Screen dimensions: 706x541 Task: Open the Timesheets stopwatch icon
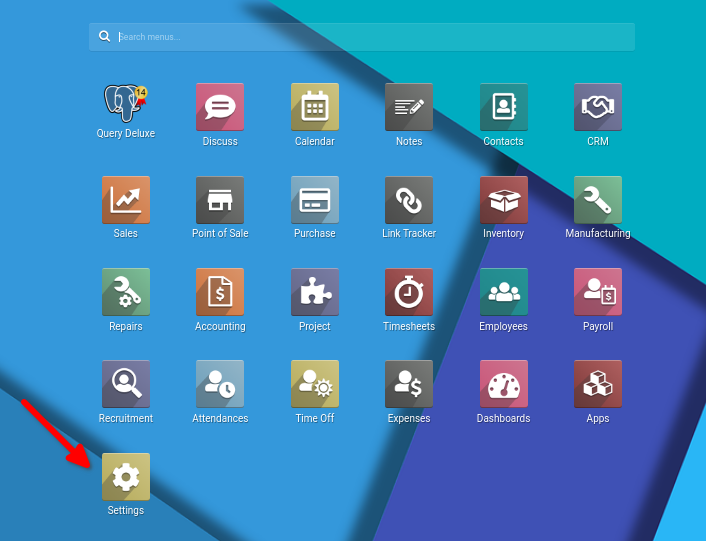[409, 292]
